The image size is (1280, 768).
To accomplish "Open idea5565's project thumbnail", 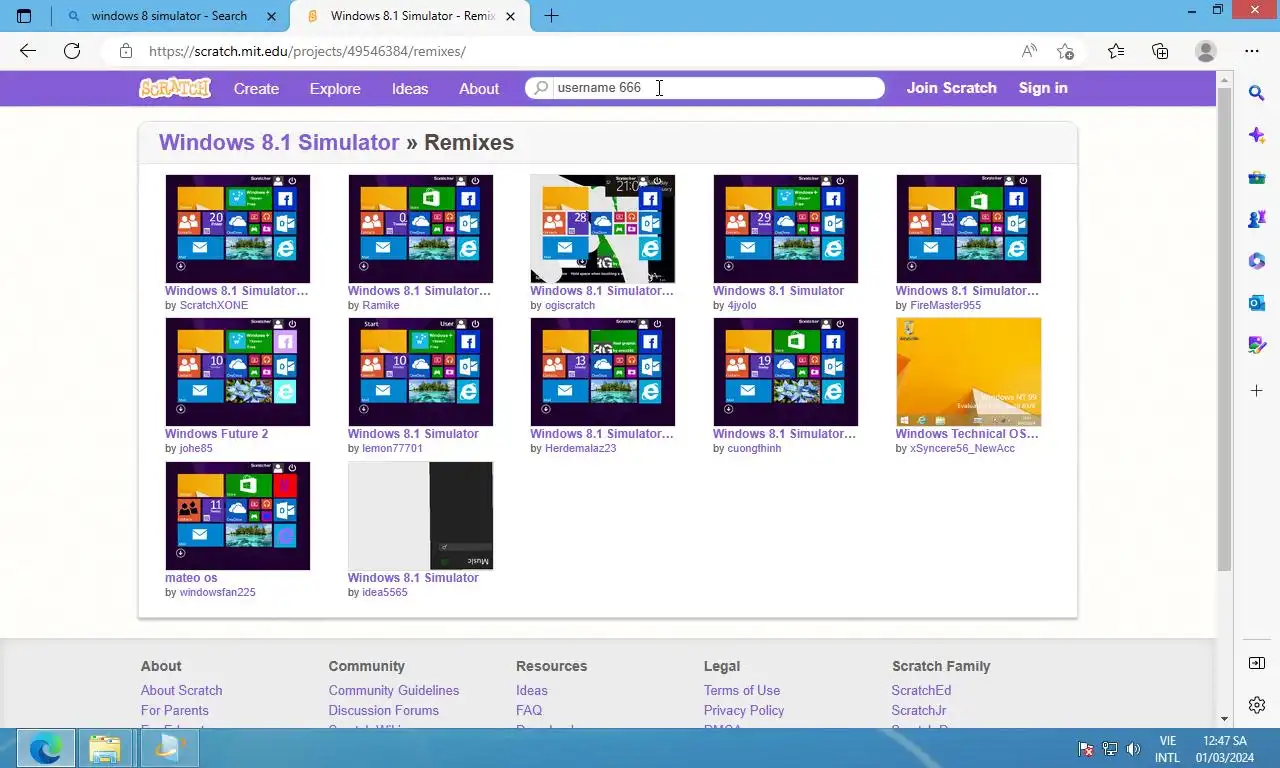I will (420, 516).
